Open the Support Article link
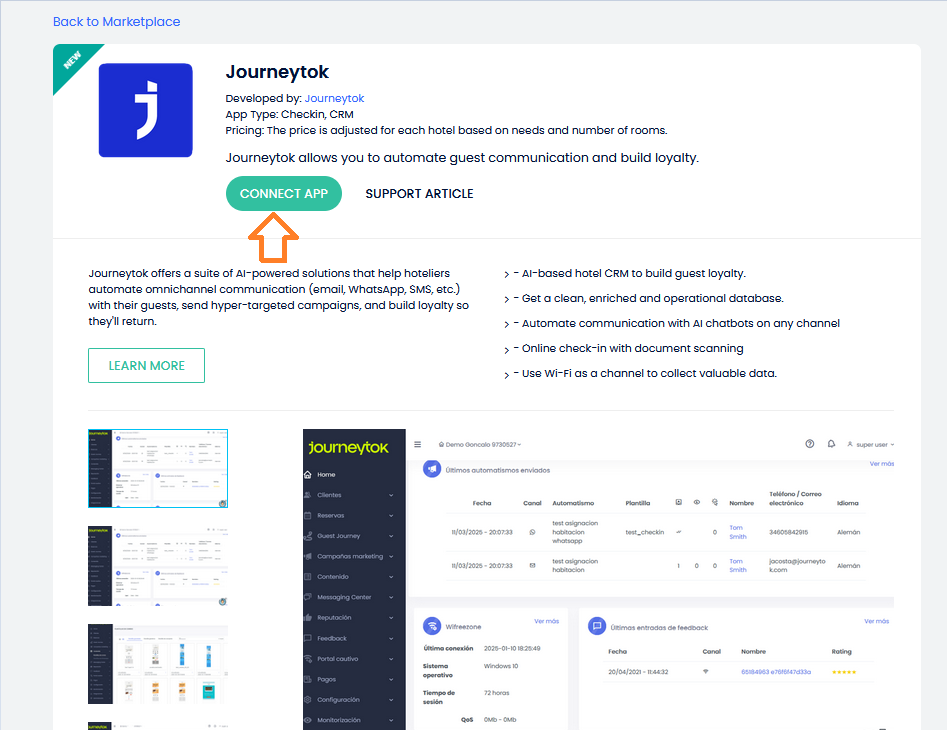 (x=419, y=194)
